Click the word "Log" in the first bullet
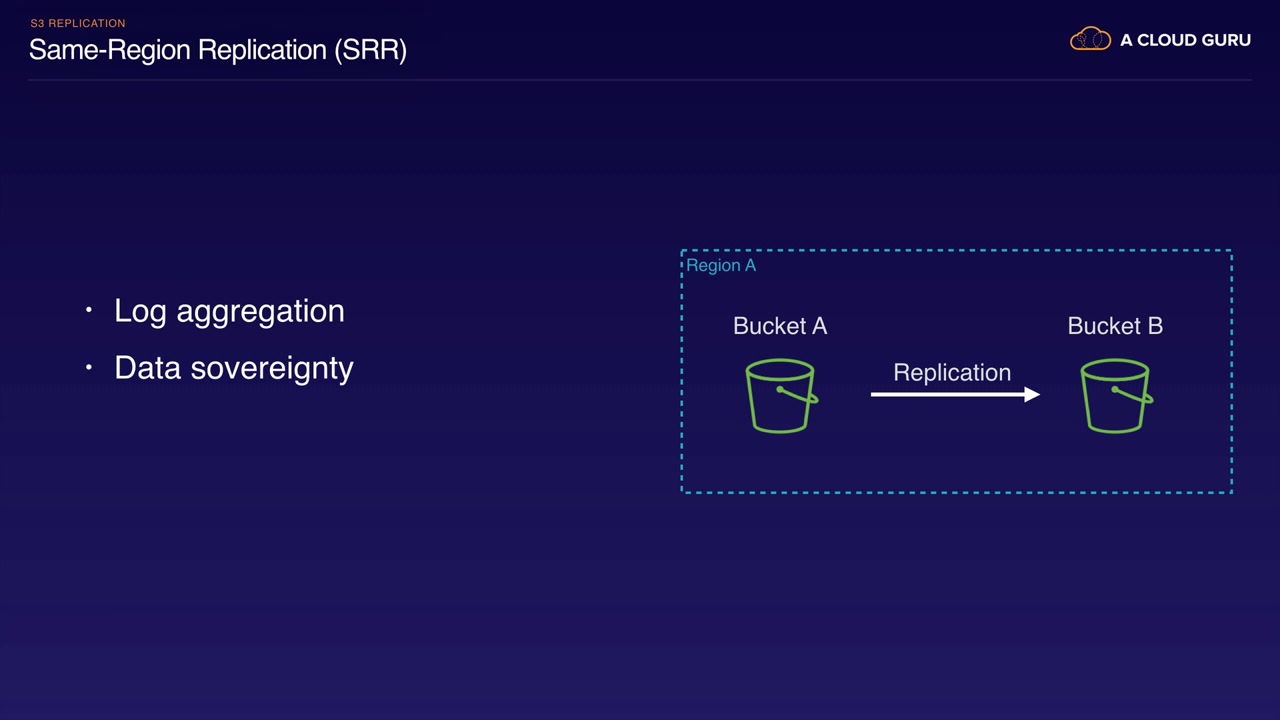Image resolution: width=1280 pixels, height=720 pixels. tap(140, 312)
